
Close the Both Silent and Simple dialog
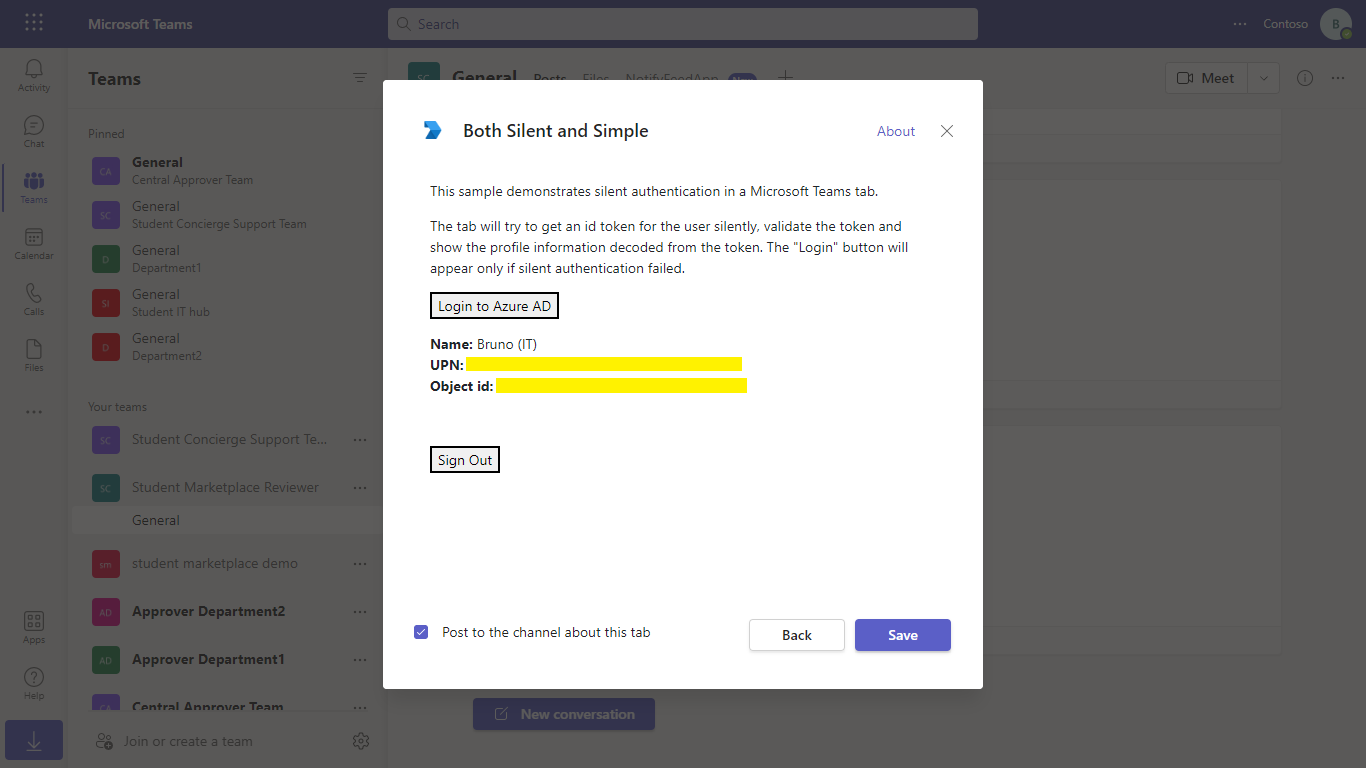coord(947,131)
